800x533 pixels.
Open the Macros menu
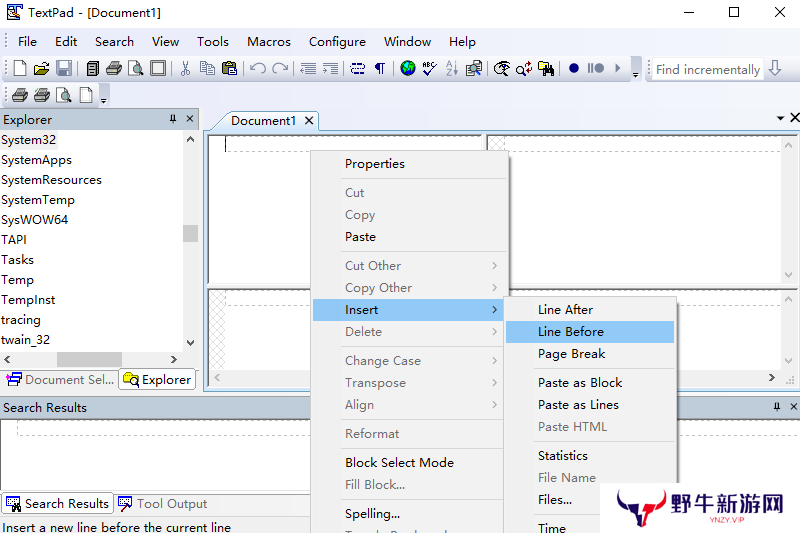click(269, 42)
